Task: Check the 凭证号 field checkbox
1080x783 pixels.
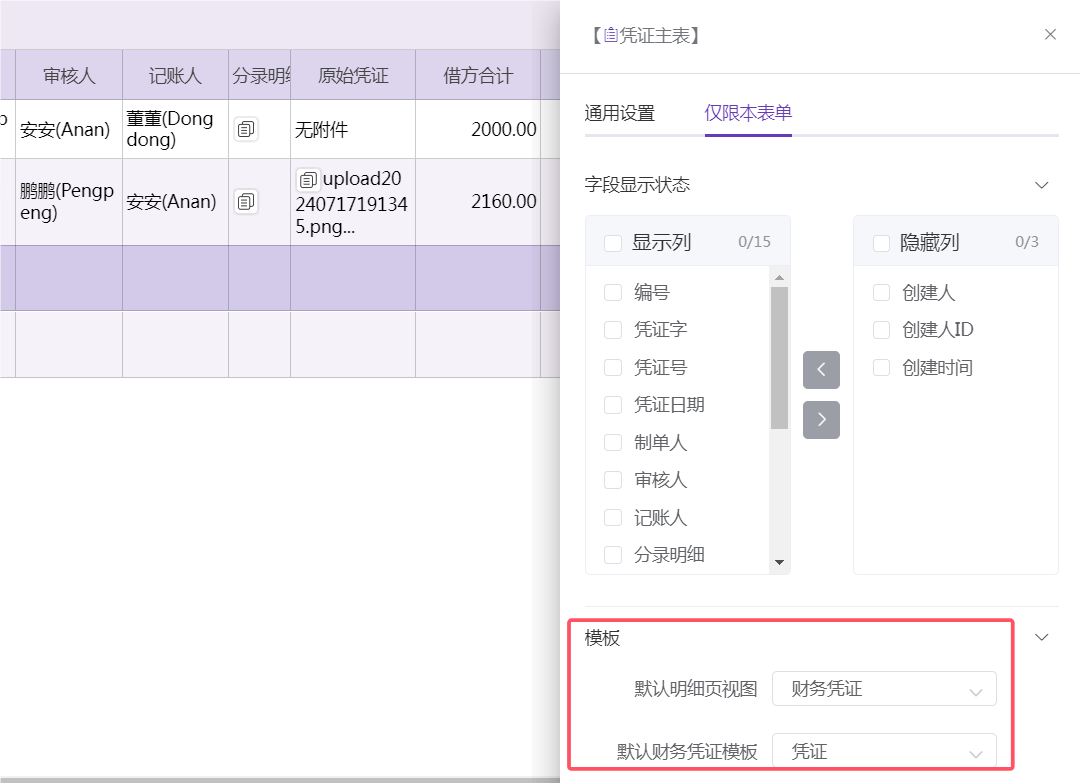Action: (x=613, y=368)
